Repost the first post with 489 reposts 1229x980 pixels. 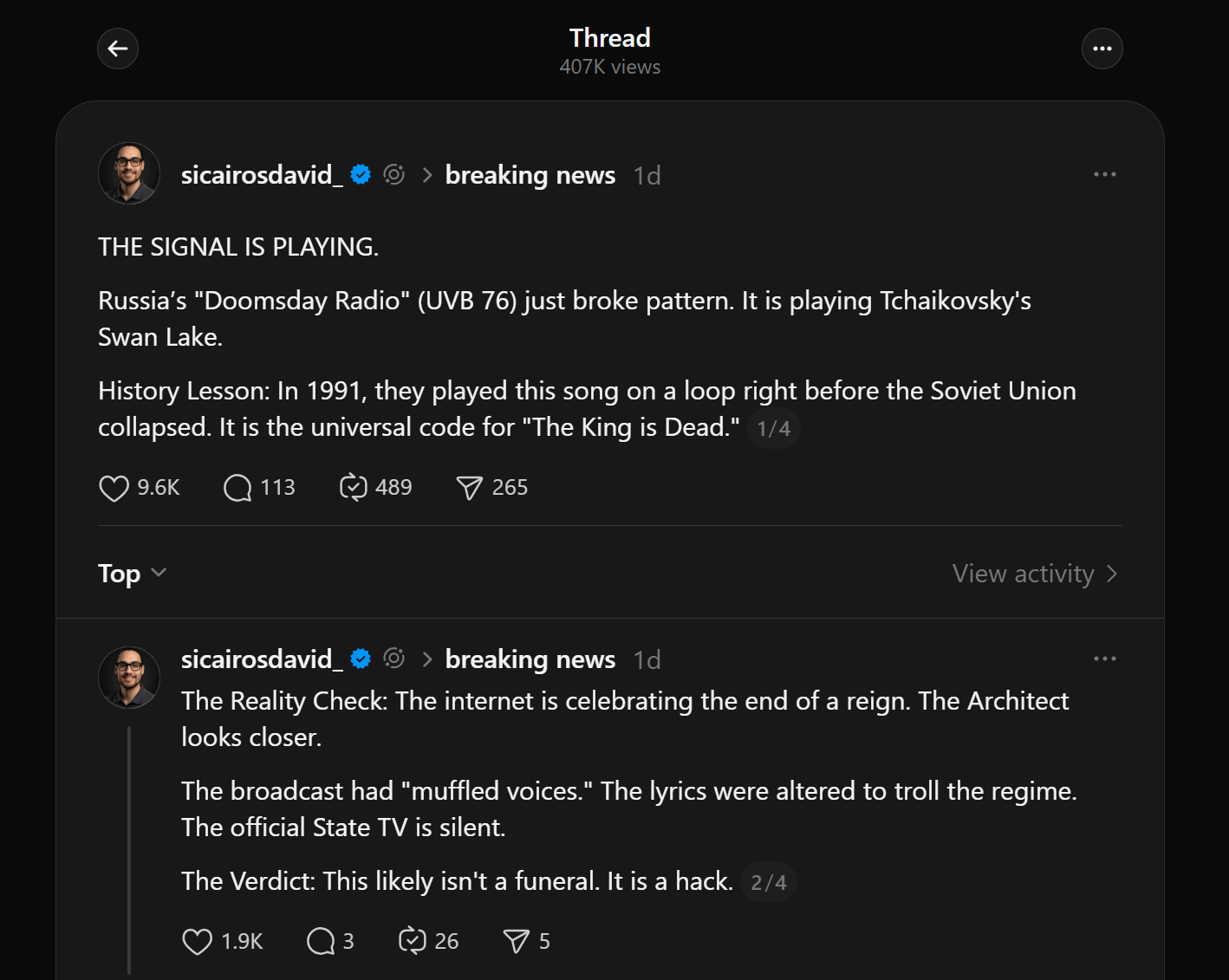click(x=354, y=488)
